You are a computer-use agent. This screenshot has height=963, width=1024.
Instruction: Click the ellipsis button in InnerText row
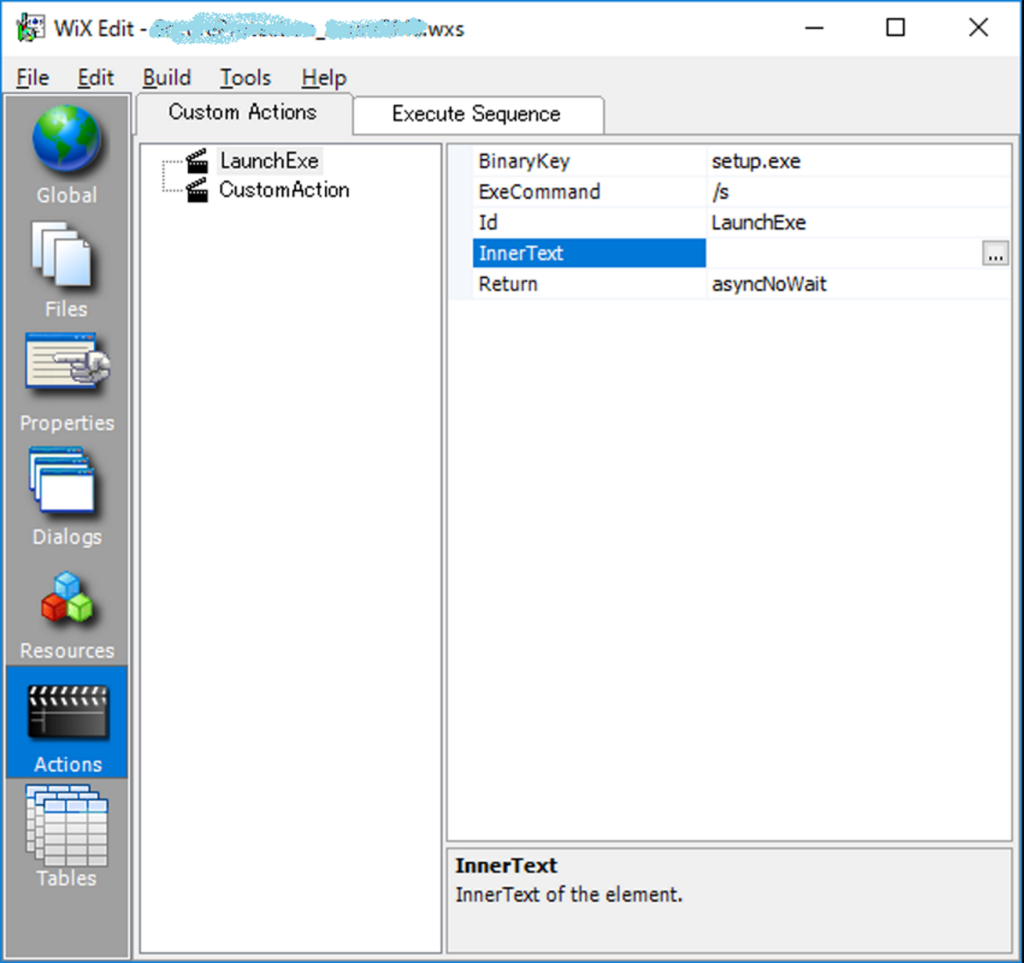point(995,254)
